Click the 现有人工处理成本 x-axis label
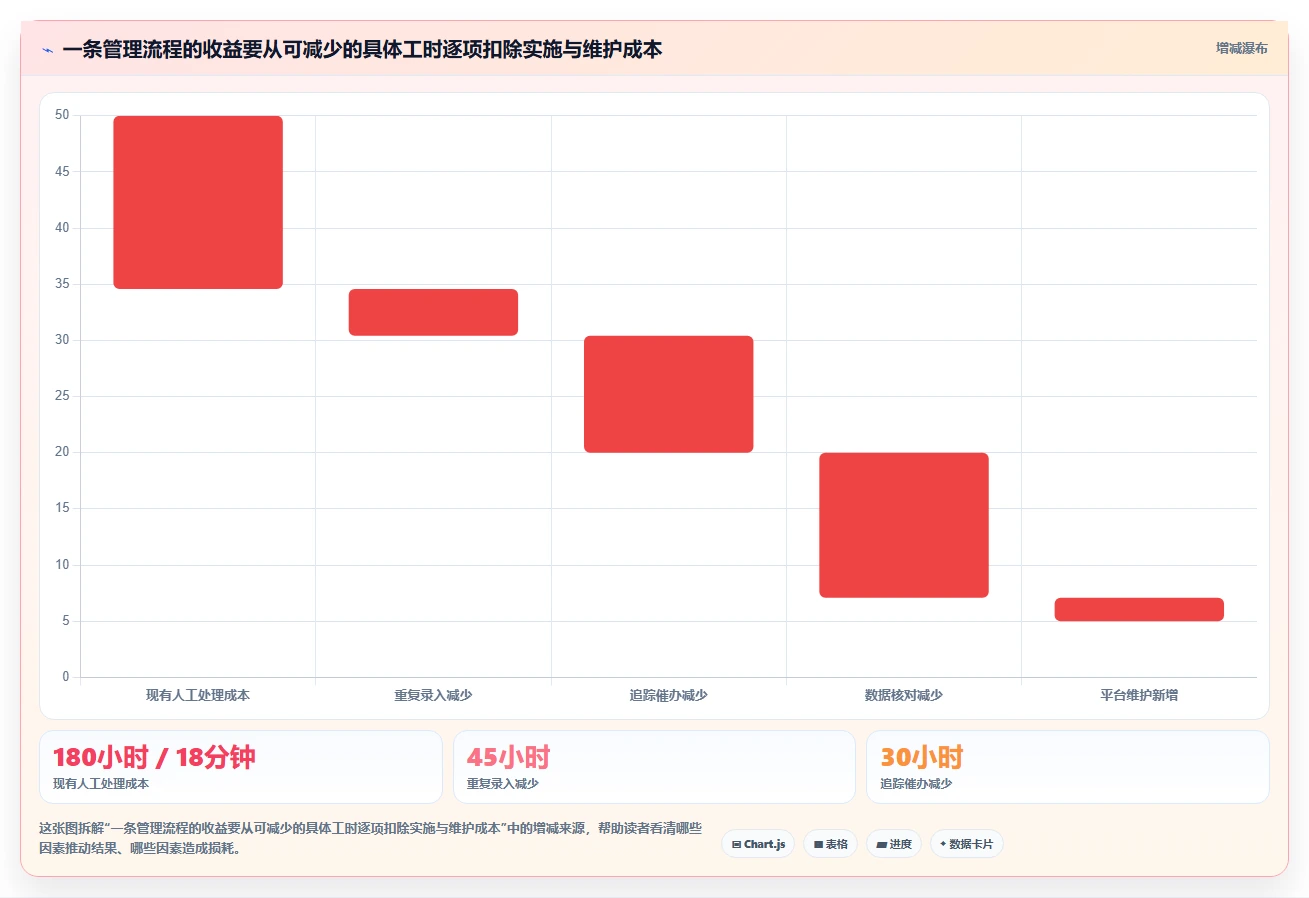The height and width of the screenshot is (898, 1309). 198,695
